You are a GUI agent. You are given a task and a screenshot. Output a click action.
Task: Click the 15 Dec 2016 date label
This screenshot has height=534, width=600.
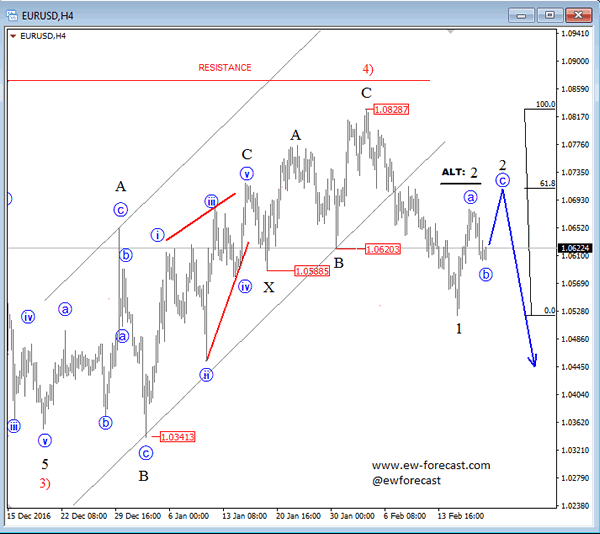pyautogui.click(x=29, y=516)
